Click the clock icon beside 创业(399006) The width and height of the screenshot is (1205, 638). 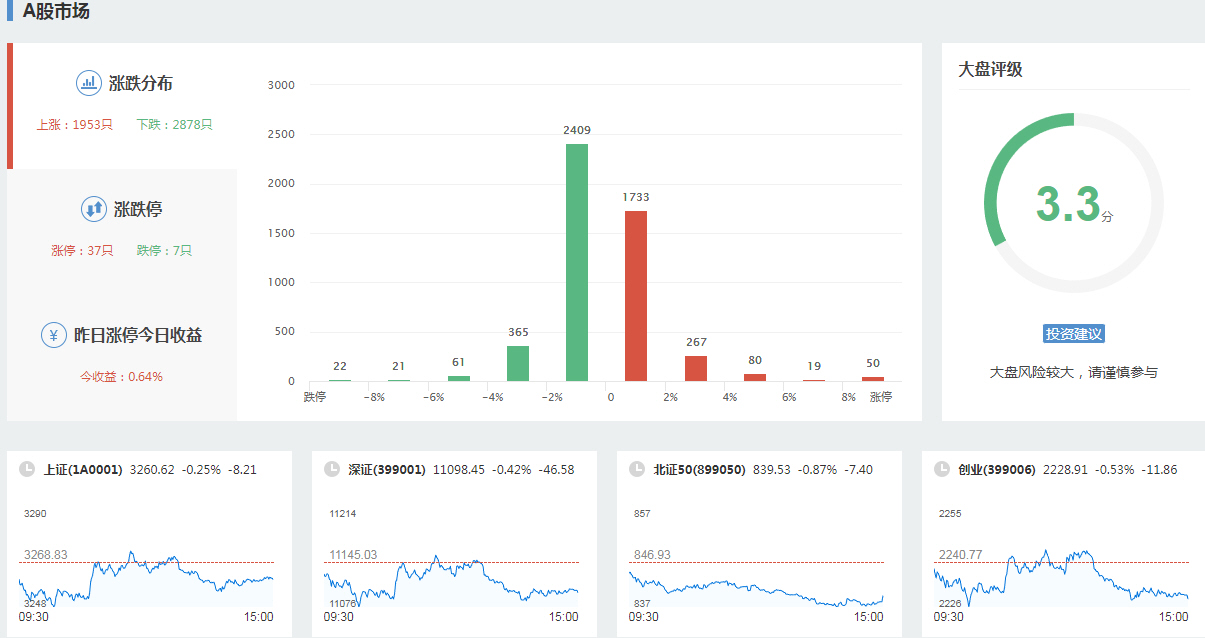tap(942, 469)
